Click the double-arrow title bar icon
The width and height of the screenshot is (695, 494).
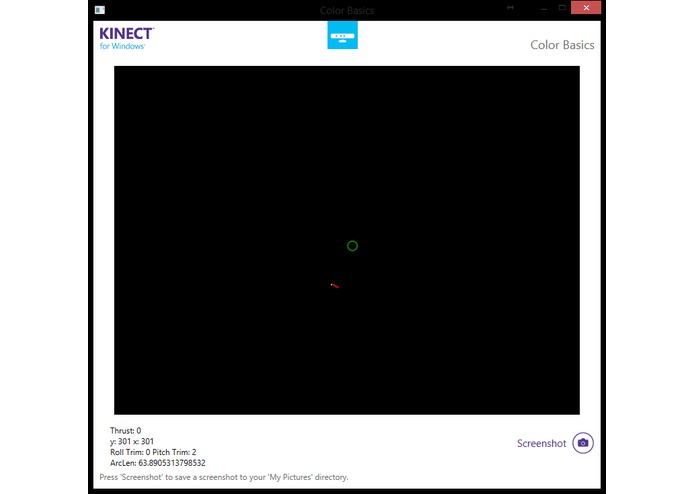(x=510, y=8)
